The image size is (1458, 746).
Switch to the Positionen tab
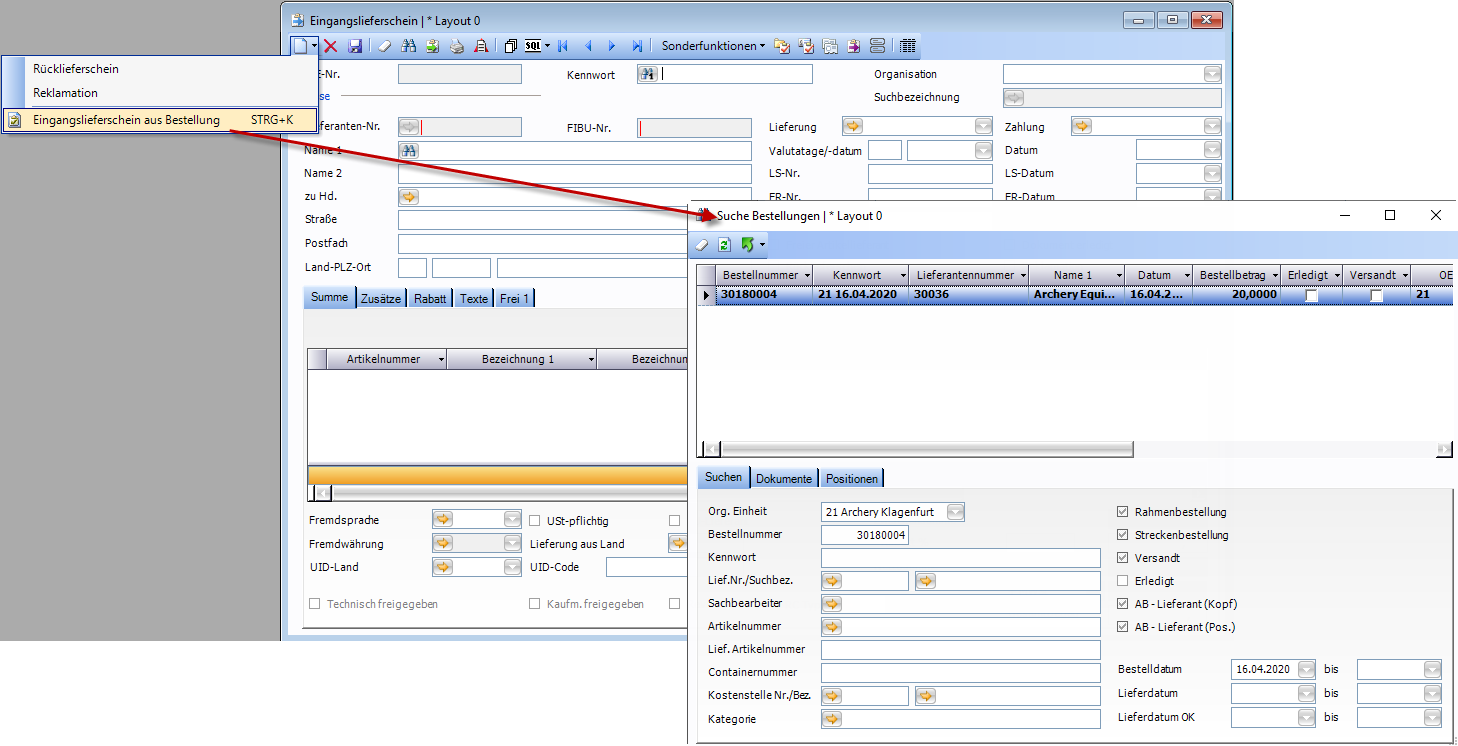pos(851,479)
